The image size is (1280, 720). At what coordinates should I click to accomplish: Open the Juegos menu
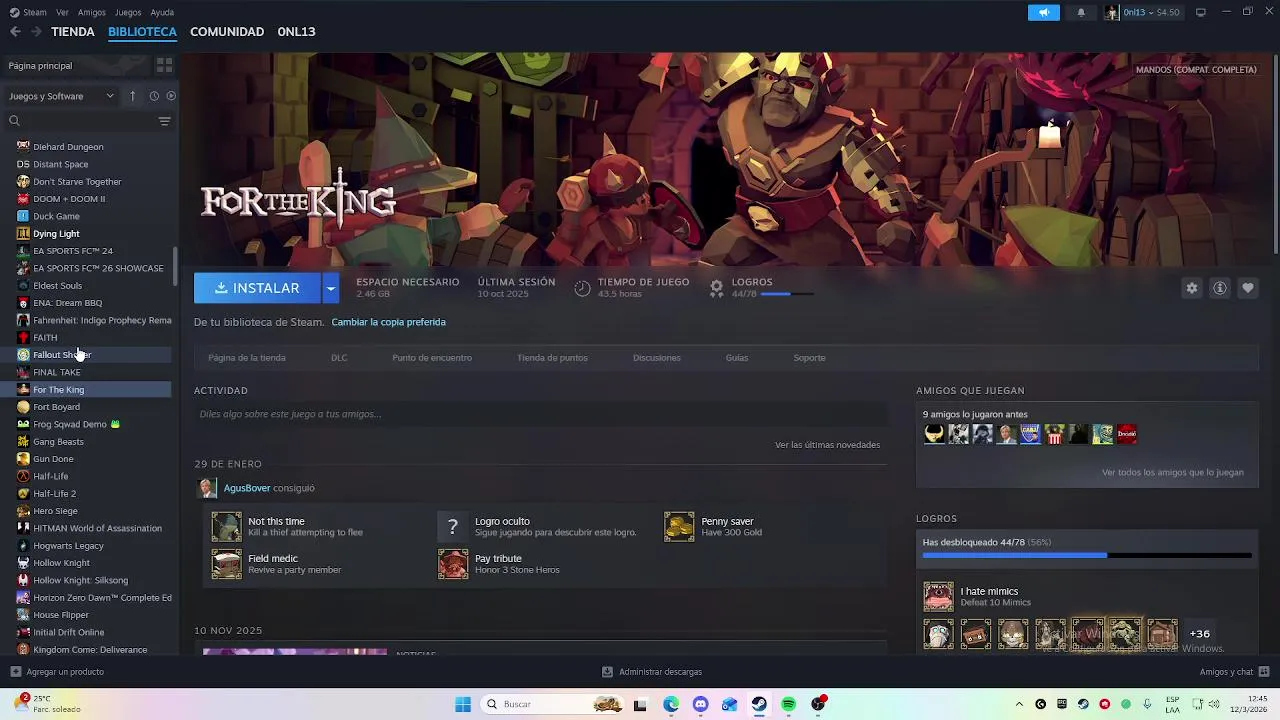128,12
